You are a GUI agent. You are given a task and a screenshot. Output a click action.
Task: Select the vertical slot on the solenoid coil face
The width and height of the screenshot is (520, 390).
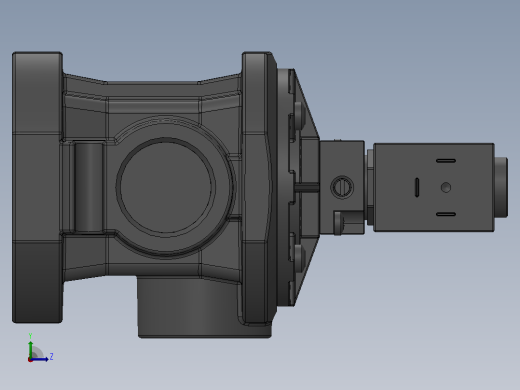[417, 187]
